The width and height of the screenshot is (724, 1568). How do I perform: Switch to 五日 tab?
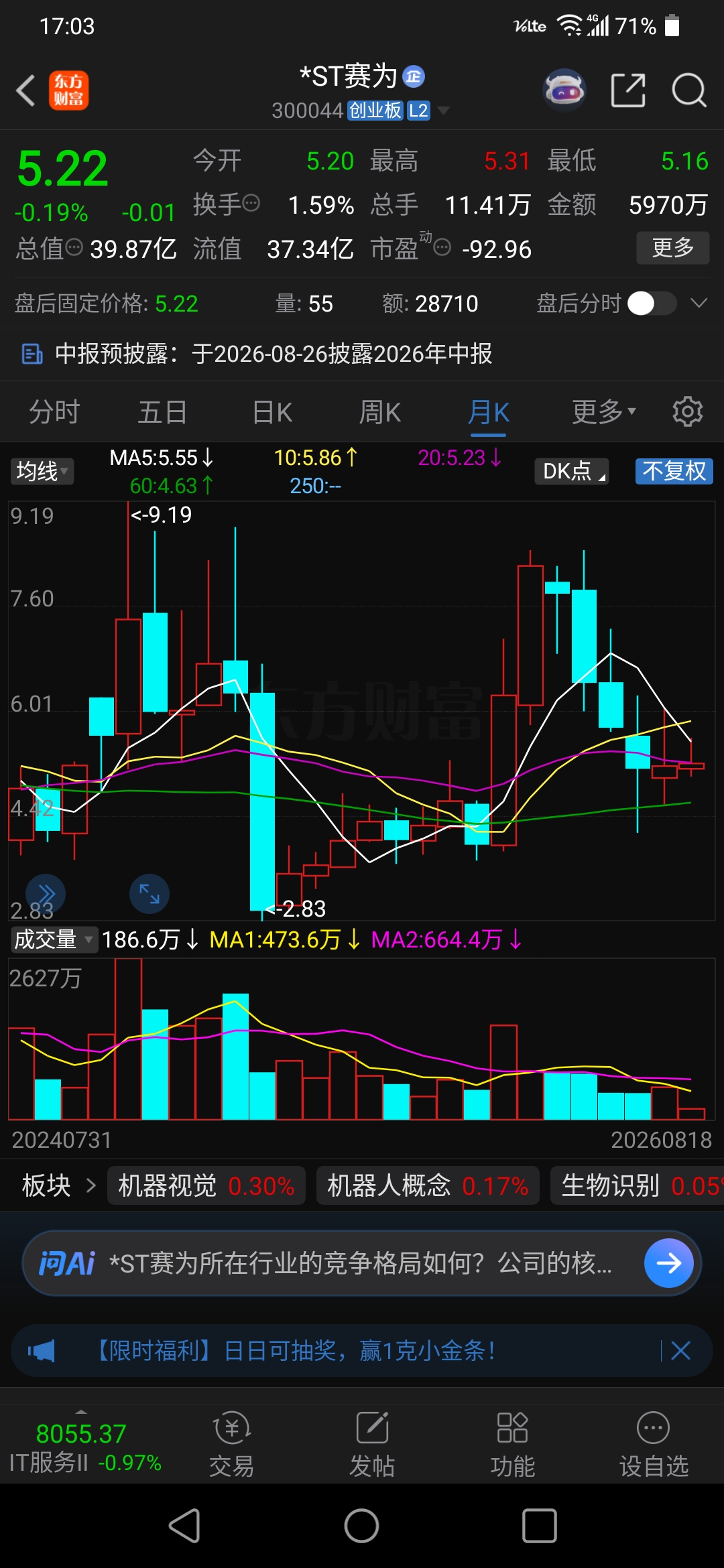(162, 411)
